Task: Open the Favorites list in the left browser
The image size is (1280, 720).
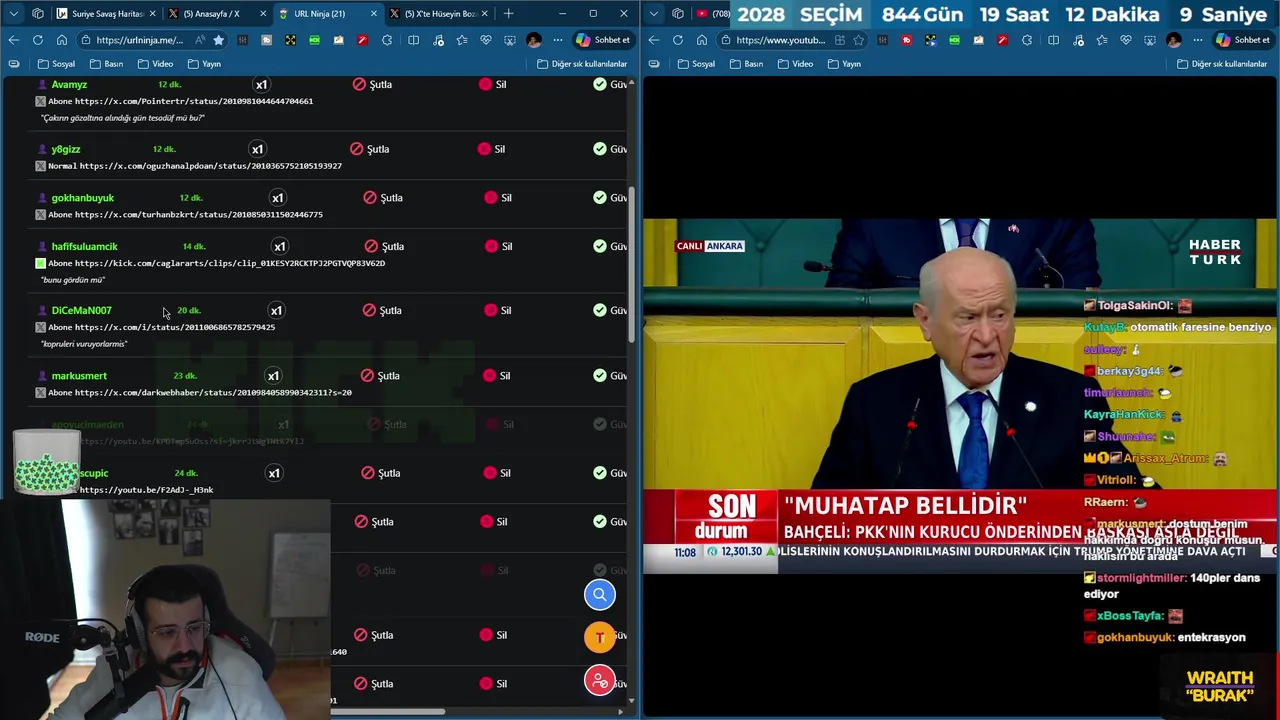Action: [461, 40]
